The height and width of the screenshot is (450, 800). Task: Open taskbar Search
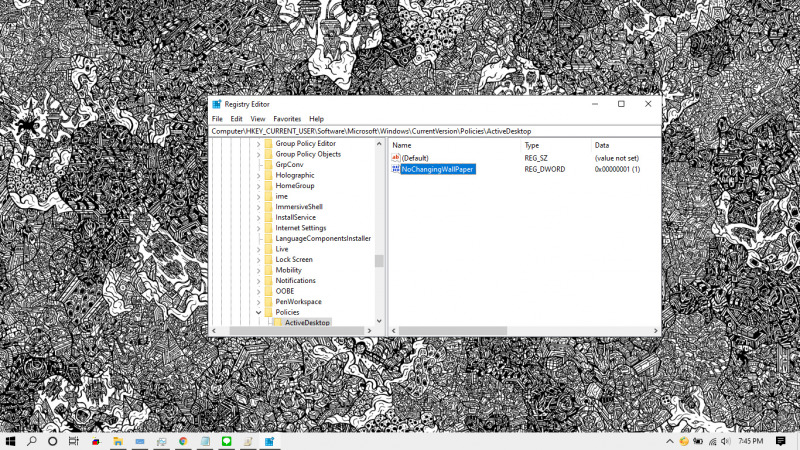(32, 441)
